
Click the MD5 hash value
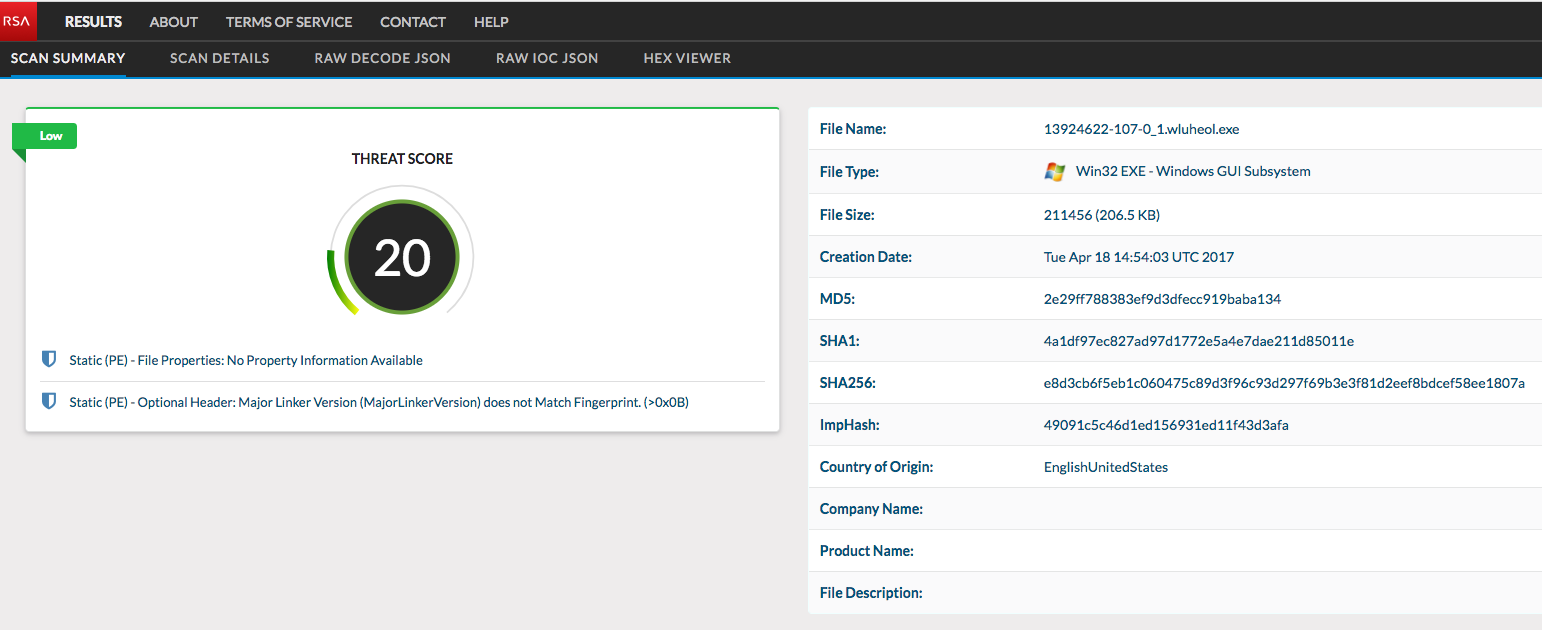[1161, 298]
